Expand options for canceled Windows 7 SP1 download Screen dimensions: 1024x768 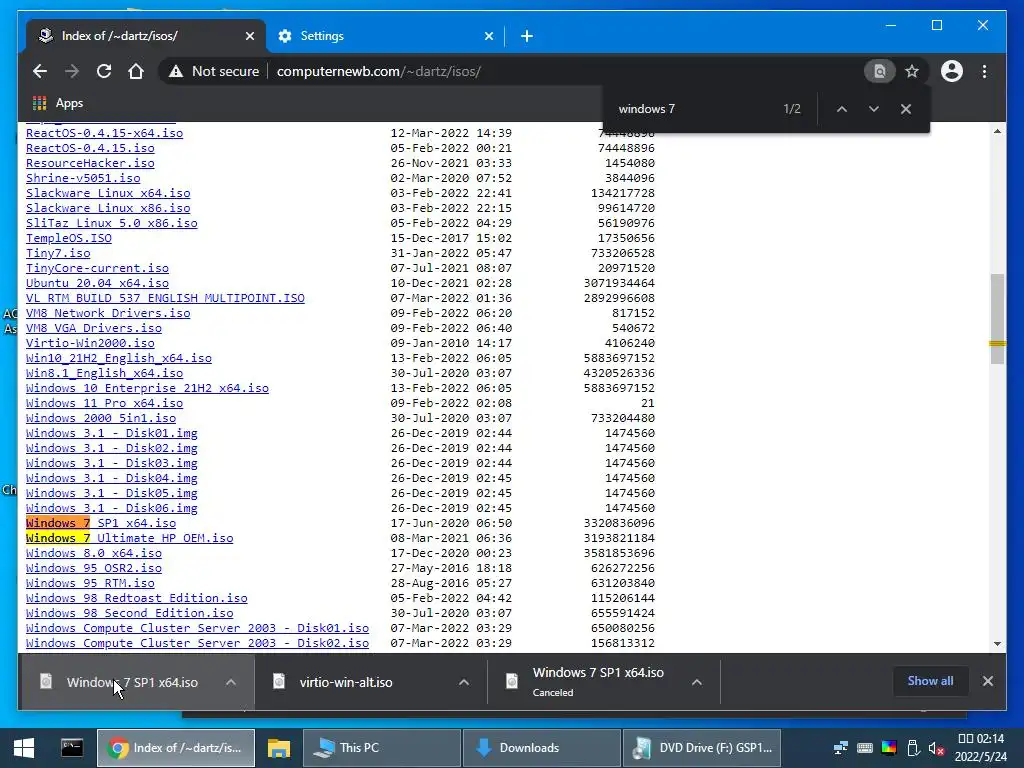[x=697, y=682]
